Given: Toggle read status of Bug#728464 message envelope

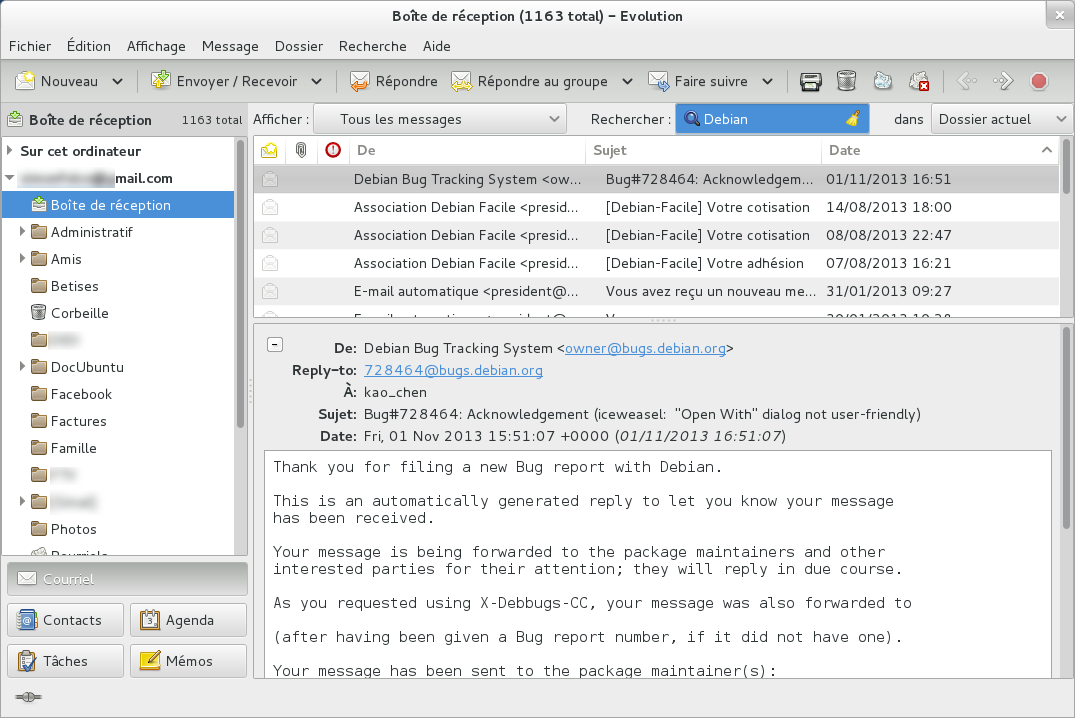Looking at the screenshot, I should pos(270,180).
